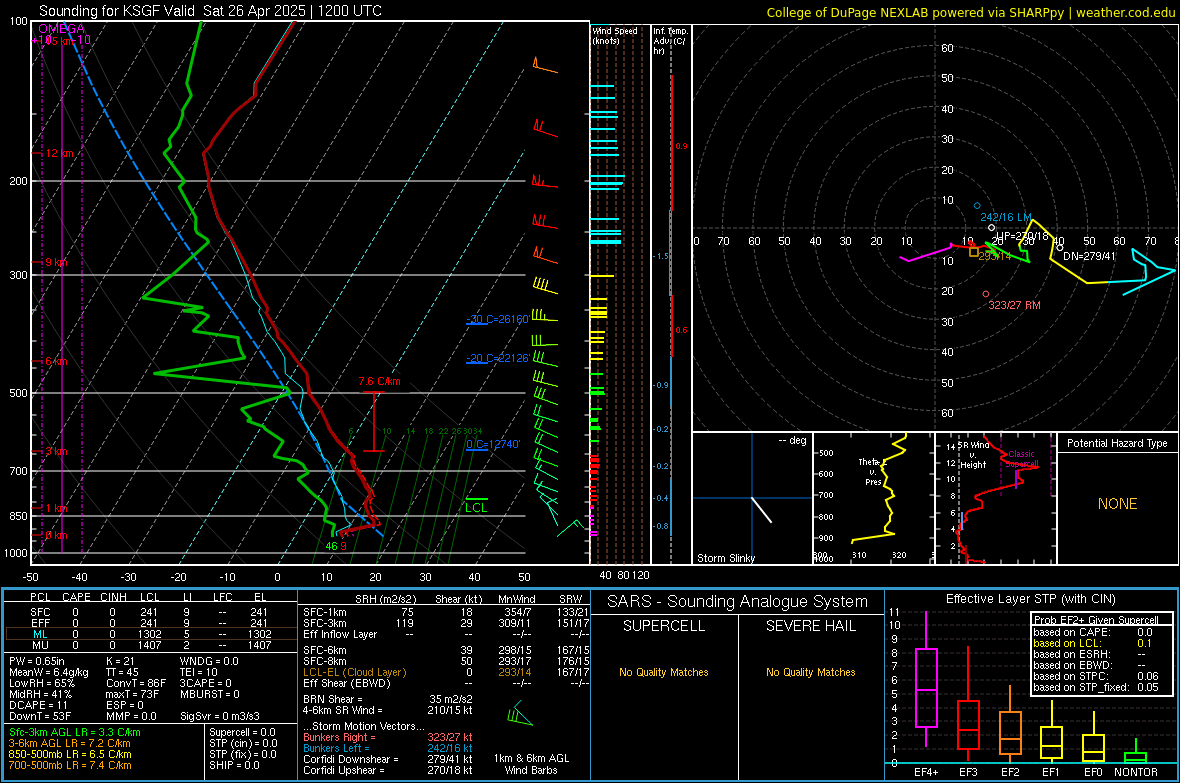
Task: Click the '850-500mb LR = 6.5 C/km' line
Action: point(69,754)
